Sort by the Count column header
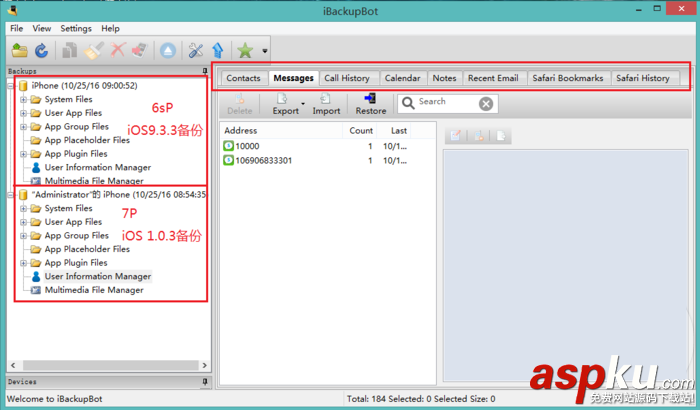 point(360,130)
